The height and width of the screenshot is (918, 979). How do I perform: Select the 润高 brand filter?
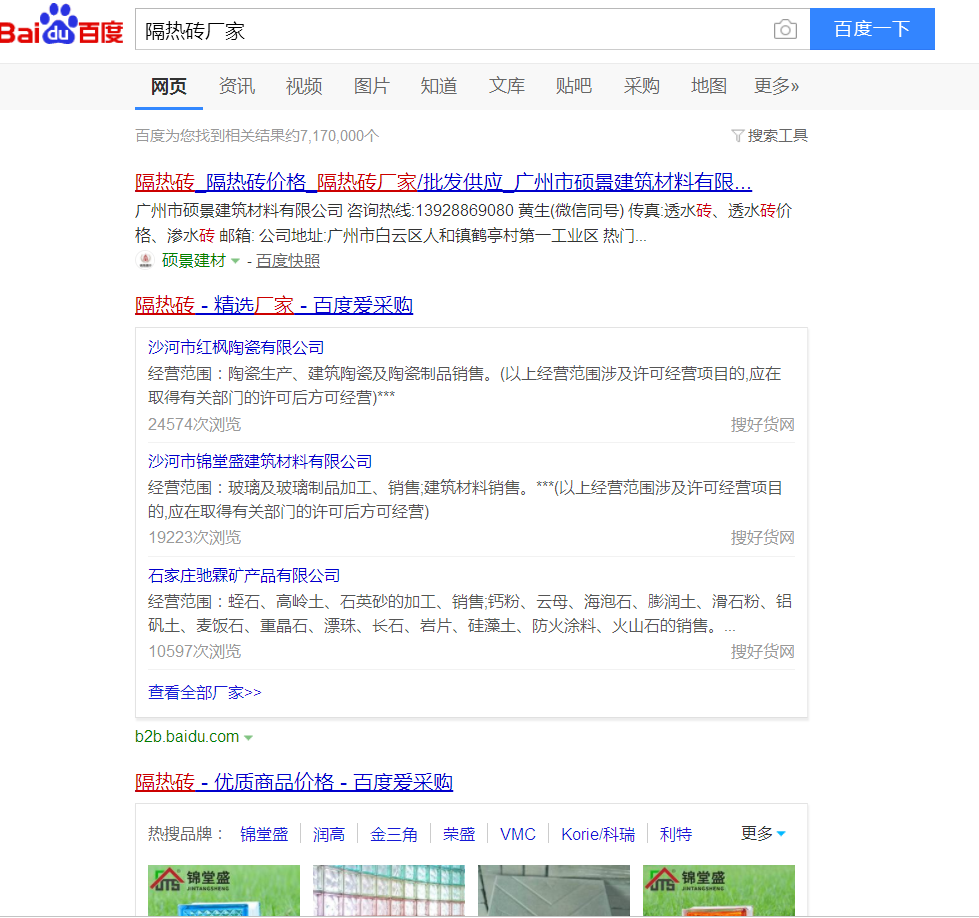click(x=329, y=834)
